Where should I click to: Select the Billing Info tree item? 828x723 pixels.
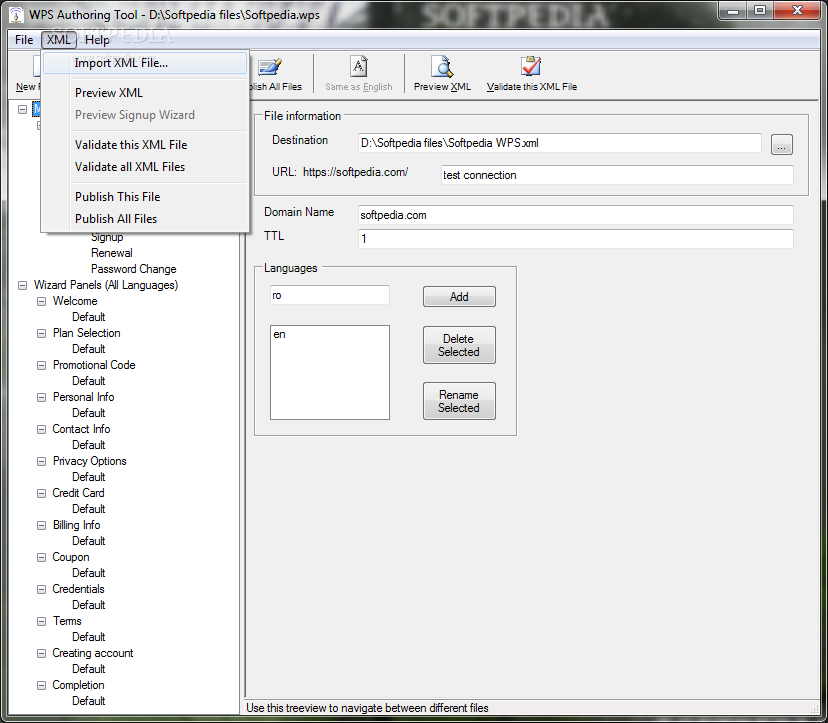[x=77, y=525]
